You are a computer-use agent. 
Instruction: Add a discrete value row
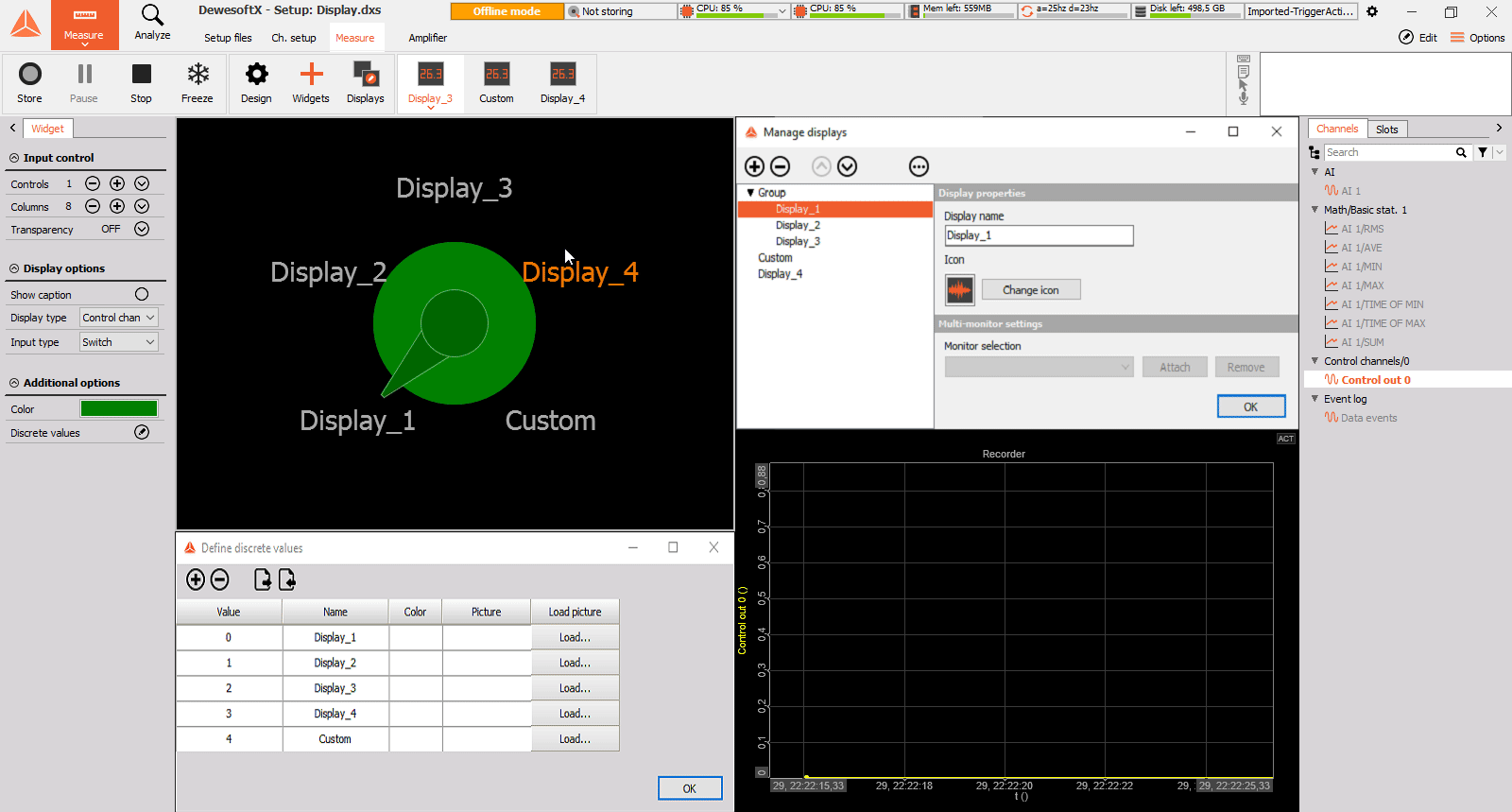(x=196, y=579)
